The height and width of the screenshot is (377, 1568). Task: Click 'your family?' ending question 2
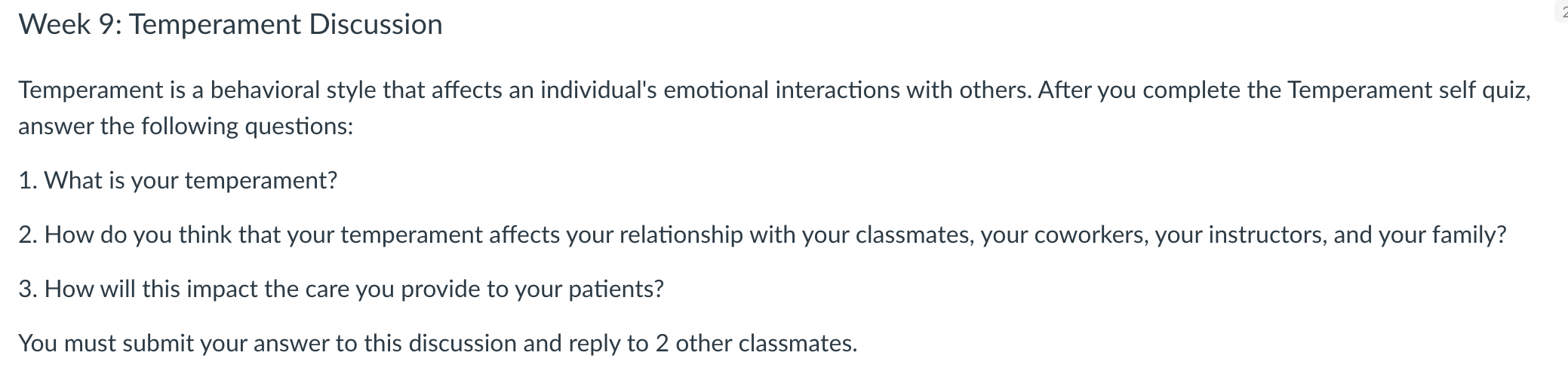pos(1443,235)
